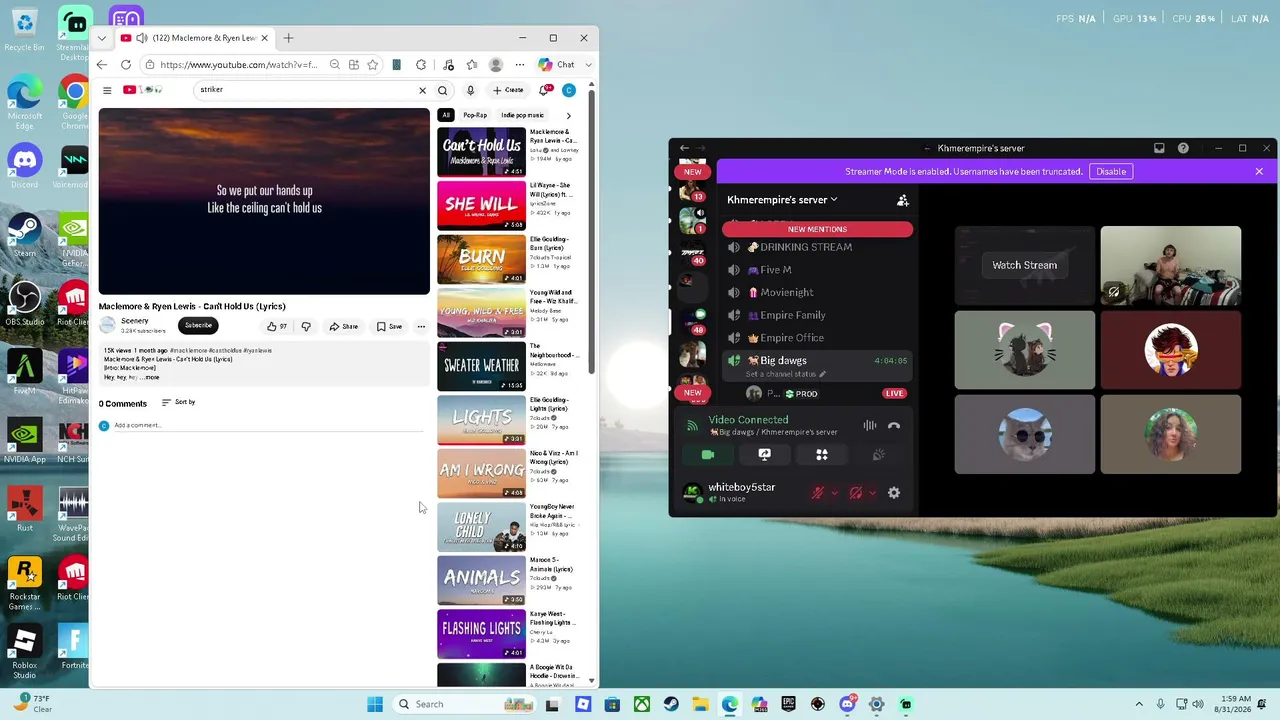Click the YouTube Create button

(508, 90)
